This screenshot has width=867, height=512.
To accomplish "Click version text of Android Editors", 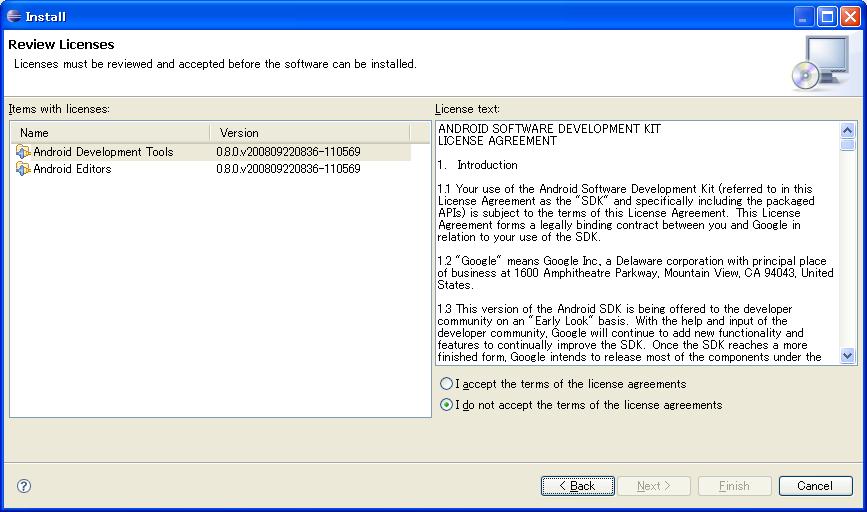I will 288,169.
